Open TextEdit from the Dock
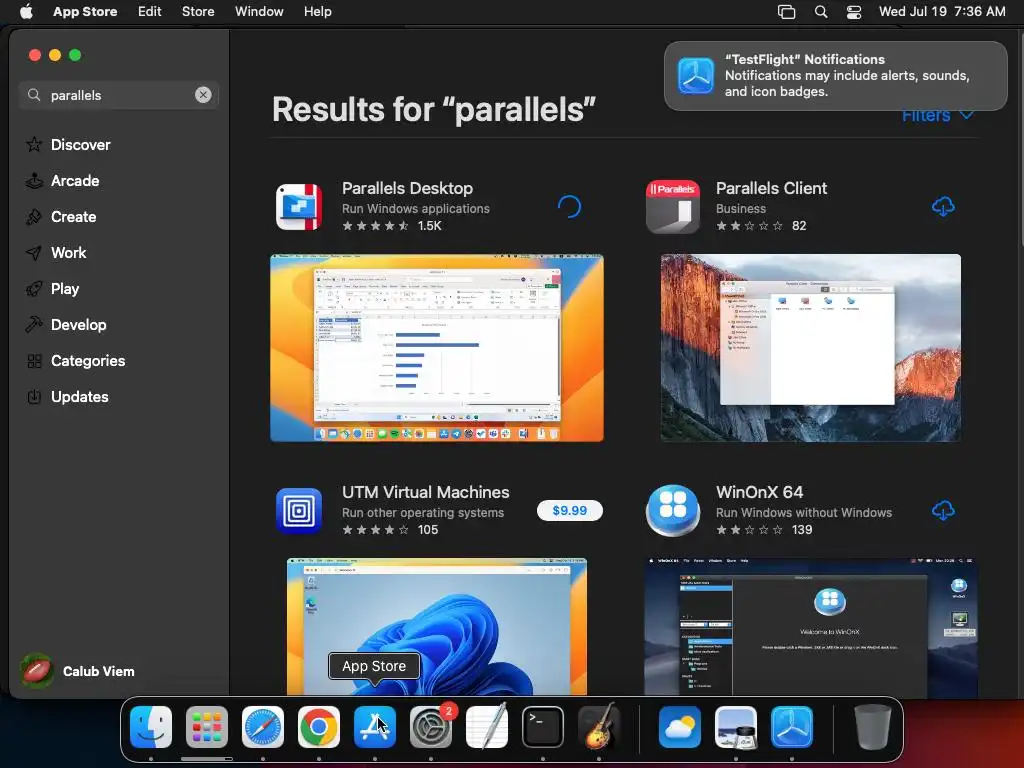This screenshot has width=1024, height=768. 487,727
